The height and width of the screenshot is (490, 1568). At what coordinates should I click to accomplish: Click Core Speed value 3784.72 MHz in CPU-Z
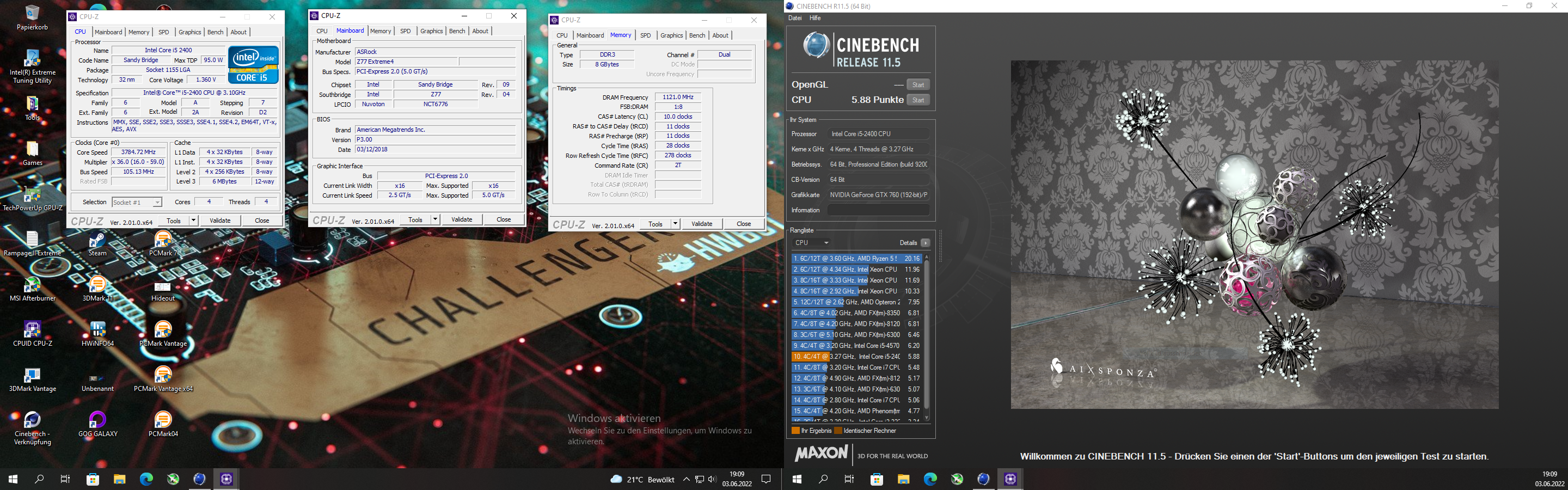[x=139, y=152]
